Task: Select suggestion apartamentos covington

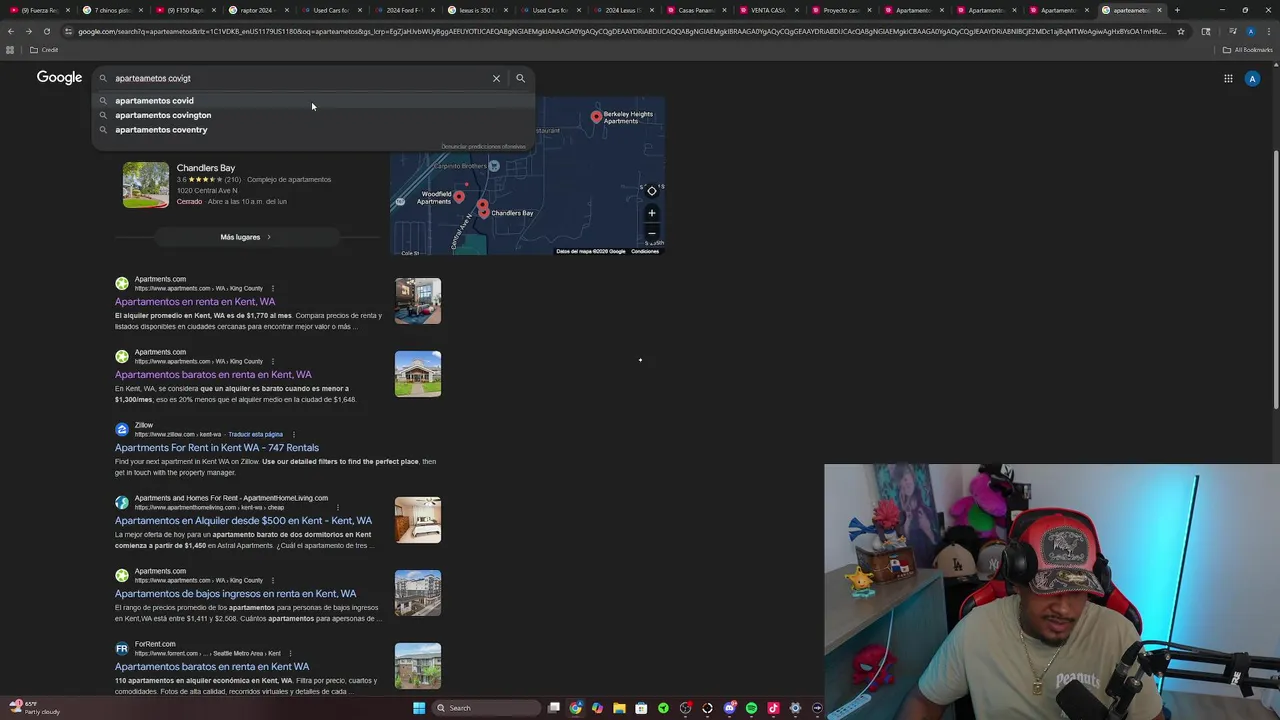Action: (314, 115)
